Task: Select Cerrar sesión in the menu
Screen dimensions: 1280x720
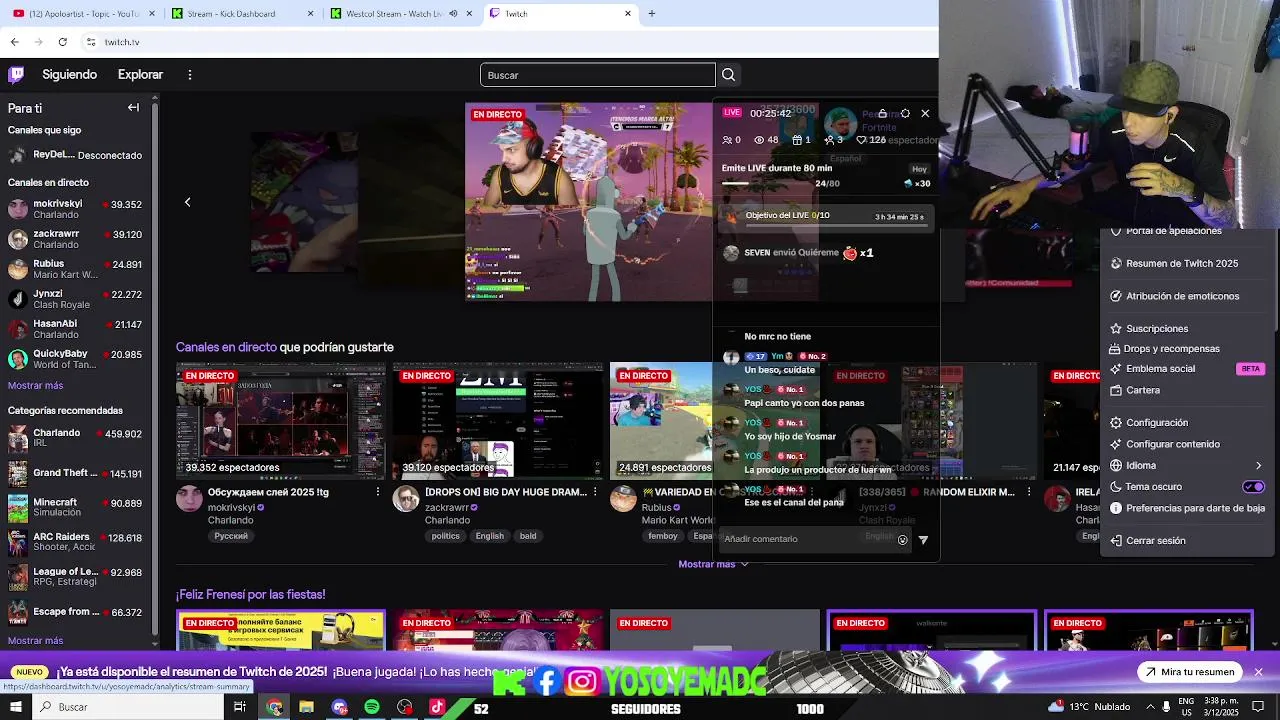Action: (1186, 540)
